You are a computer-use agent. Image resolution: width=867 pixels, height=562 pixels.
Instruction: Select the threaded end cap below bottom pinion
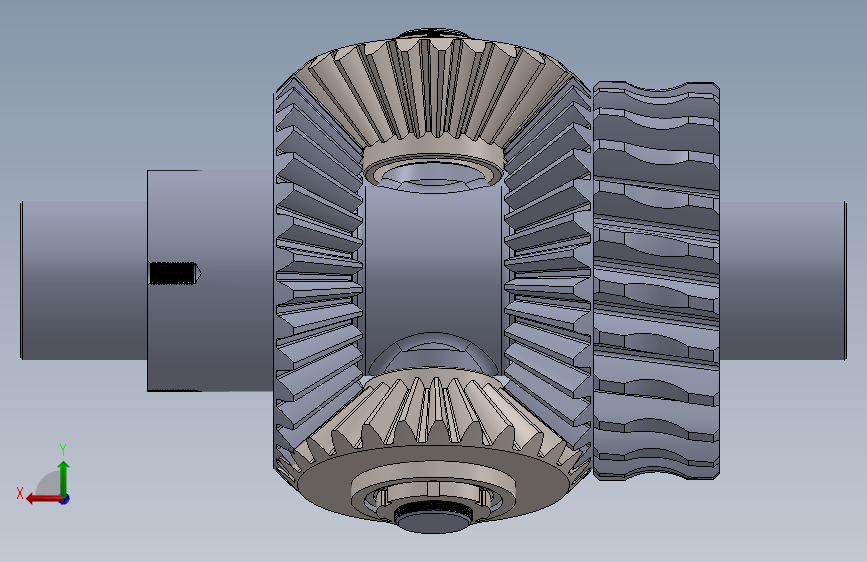tap(433, 517)
